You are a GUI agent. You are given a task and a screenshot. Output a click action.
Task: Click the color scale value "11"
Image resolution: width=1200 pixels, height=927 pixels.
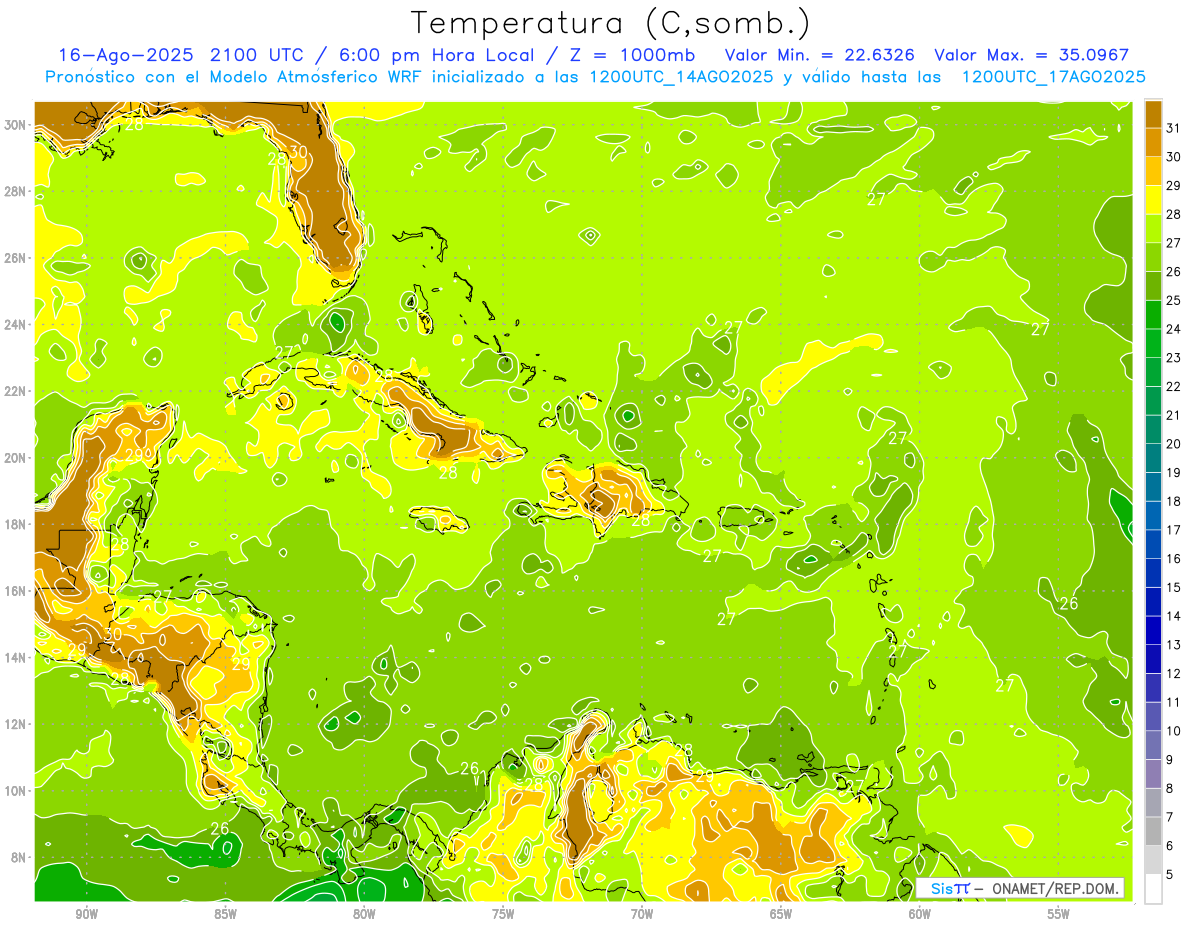[1174, 702]
